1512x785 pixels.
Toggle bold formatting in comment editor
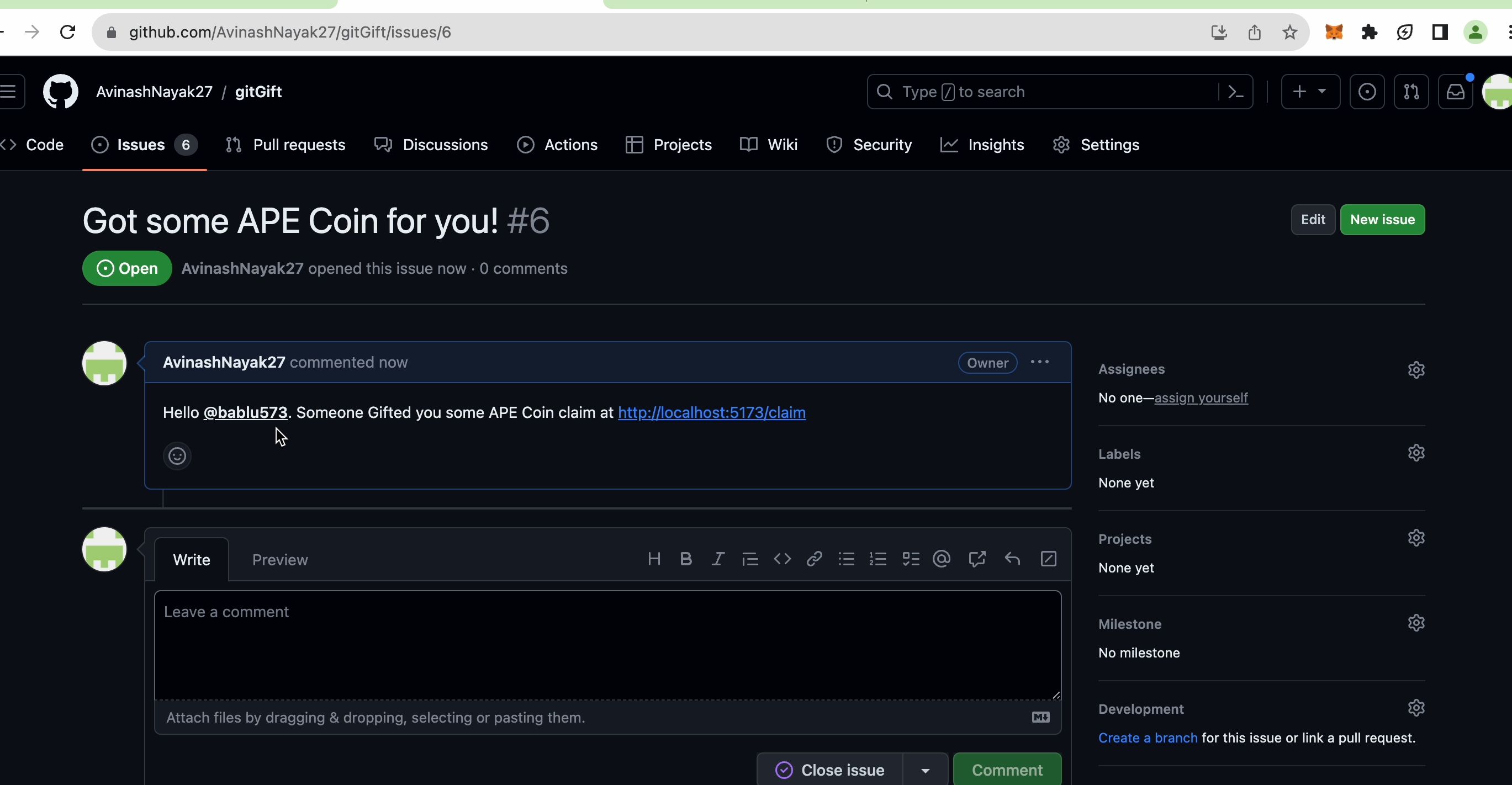pos(685,559)
